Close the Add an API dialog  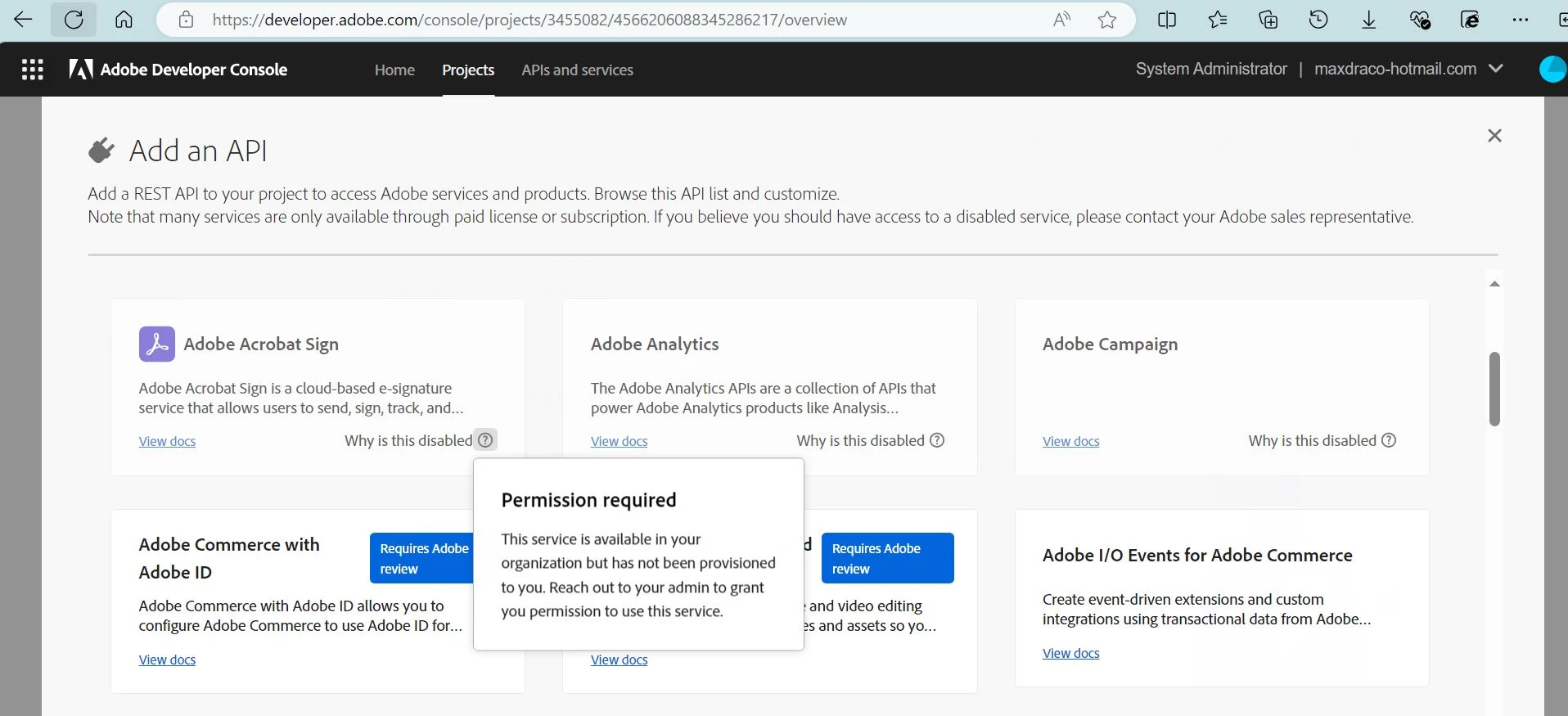click(x=1494, y=136)
